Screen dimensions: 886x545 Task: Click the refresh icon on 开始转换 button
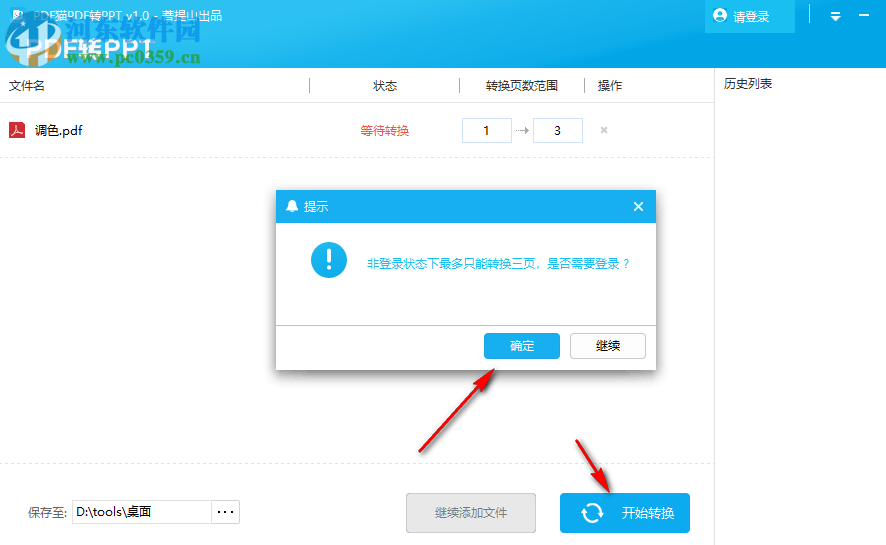pos(592,513)
